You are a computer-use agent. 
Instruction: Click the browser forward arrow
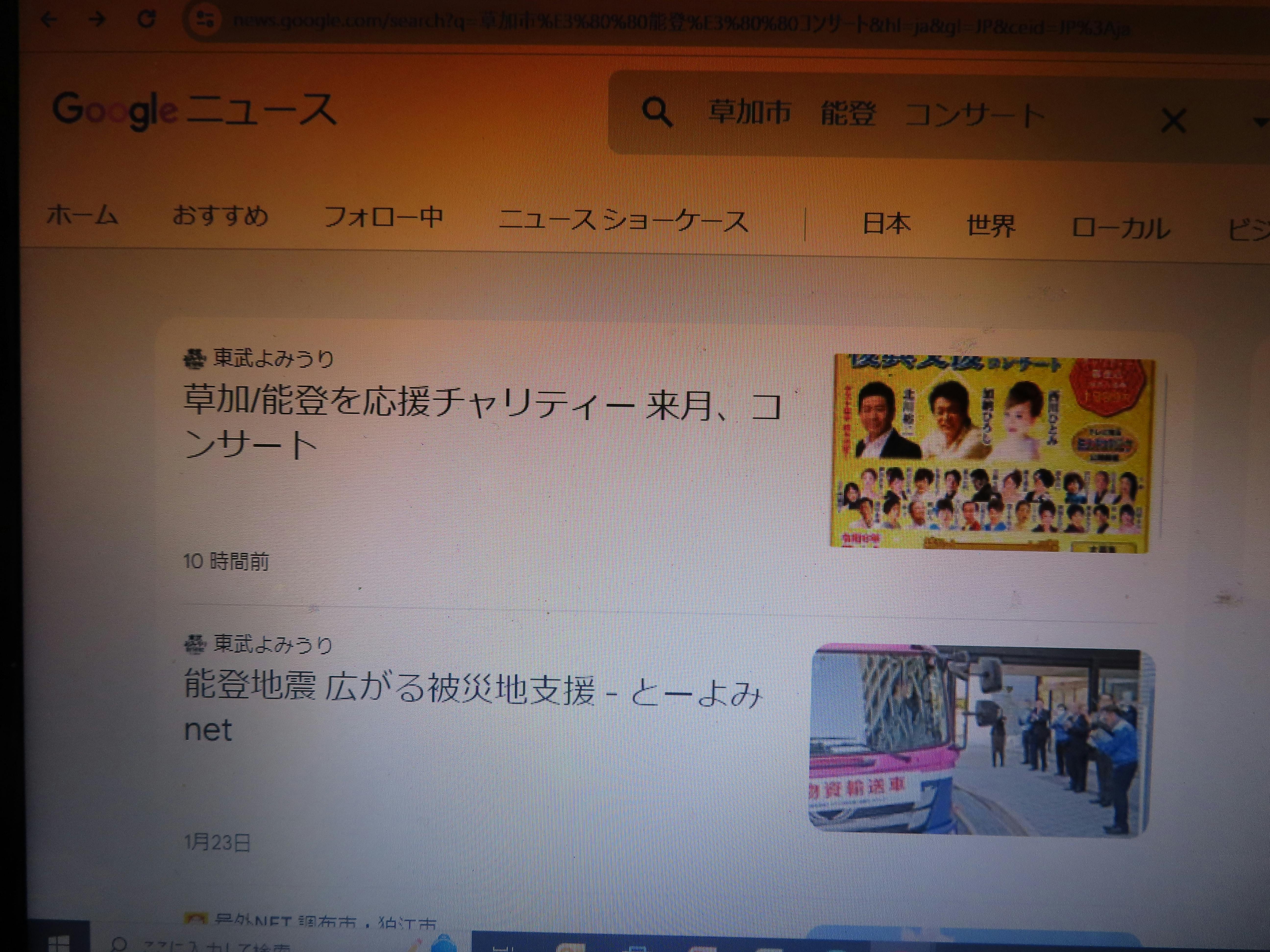tap(97, 20)
